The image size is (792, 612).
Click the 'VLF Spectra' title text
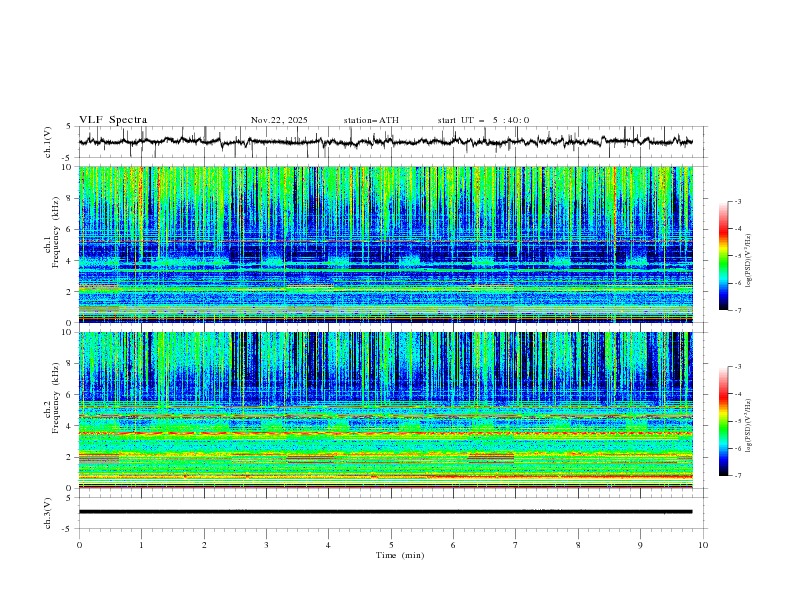pos(113,120)
